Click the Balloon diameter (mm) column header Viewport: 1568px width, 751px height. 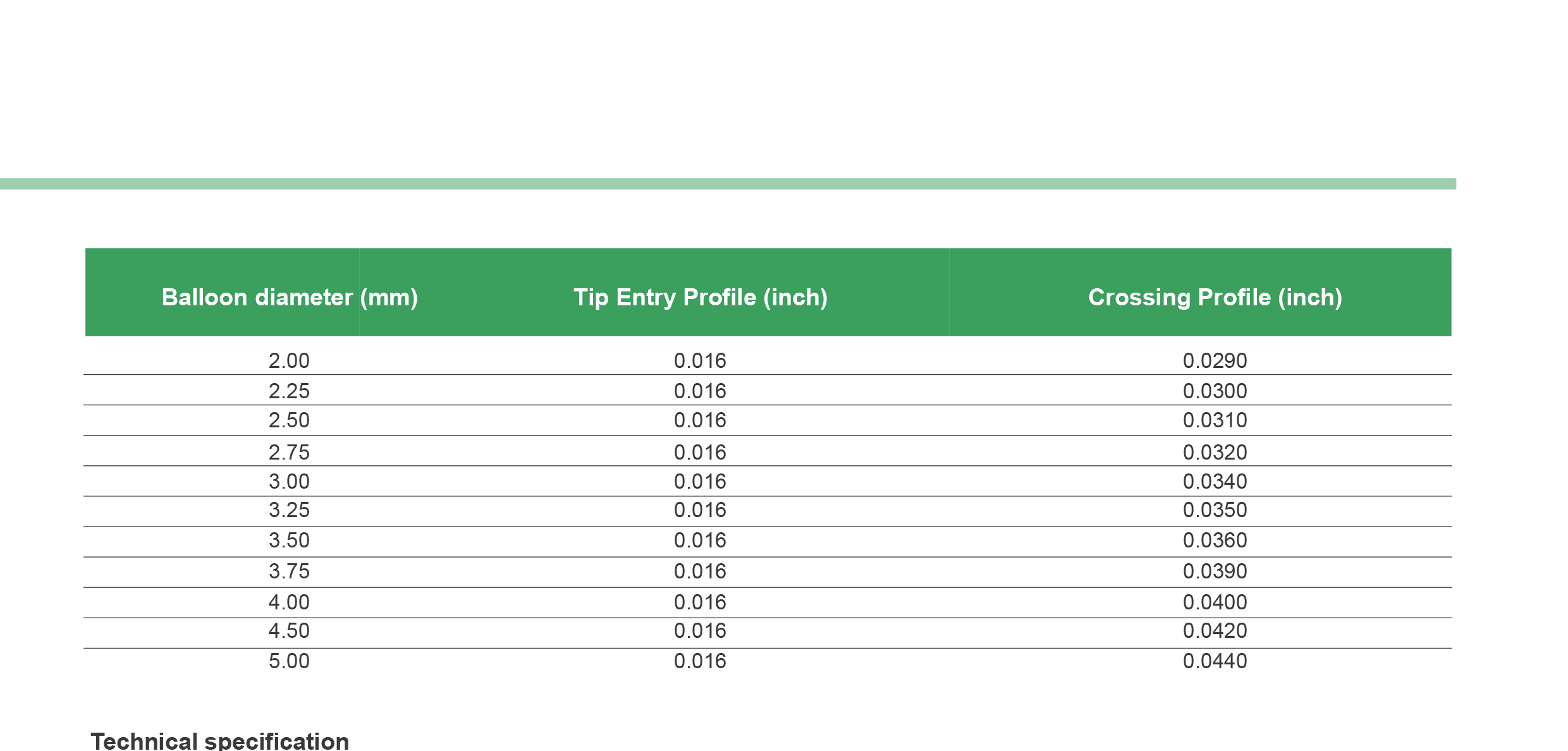290,297
